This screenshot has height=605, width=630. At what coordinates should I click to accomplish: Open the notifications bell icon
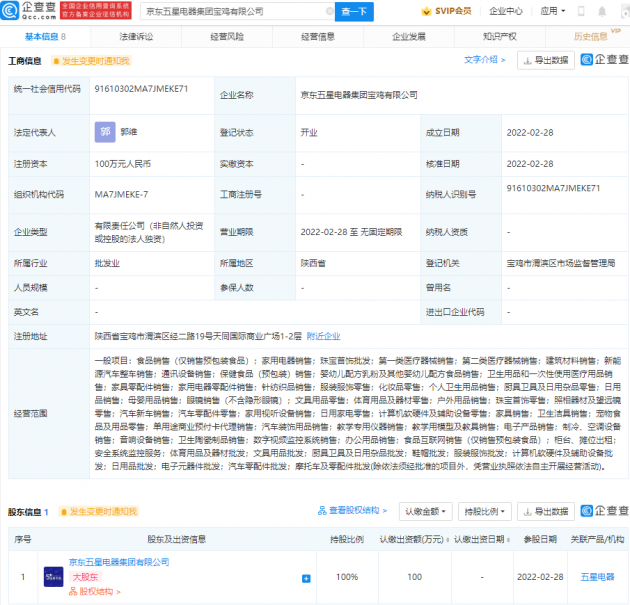pyautogui.click(x=601, y=11)
